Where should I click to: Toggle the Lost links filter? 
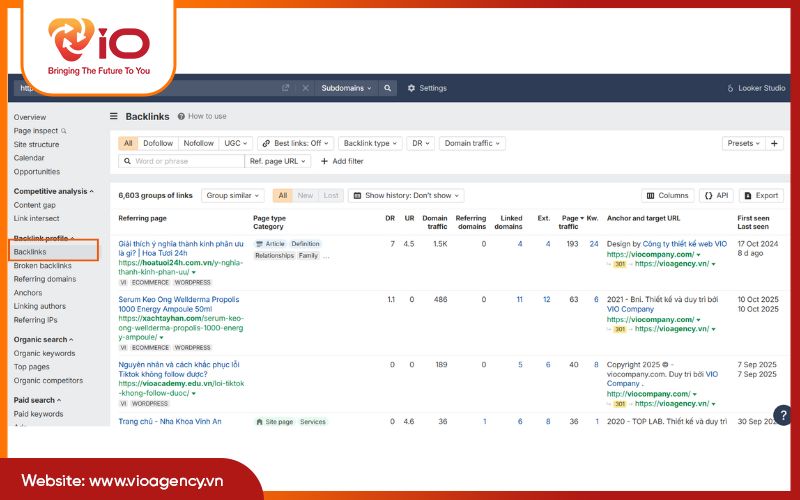[330, 196]
